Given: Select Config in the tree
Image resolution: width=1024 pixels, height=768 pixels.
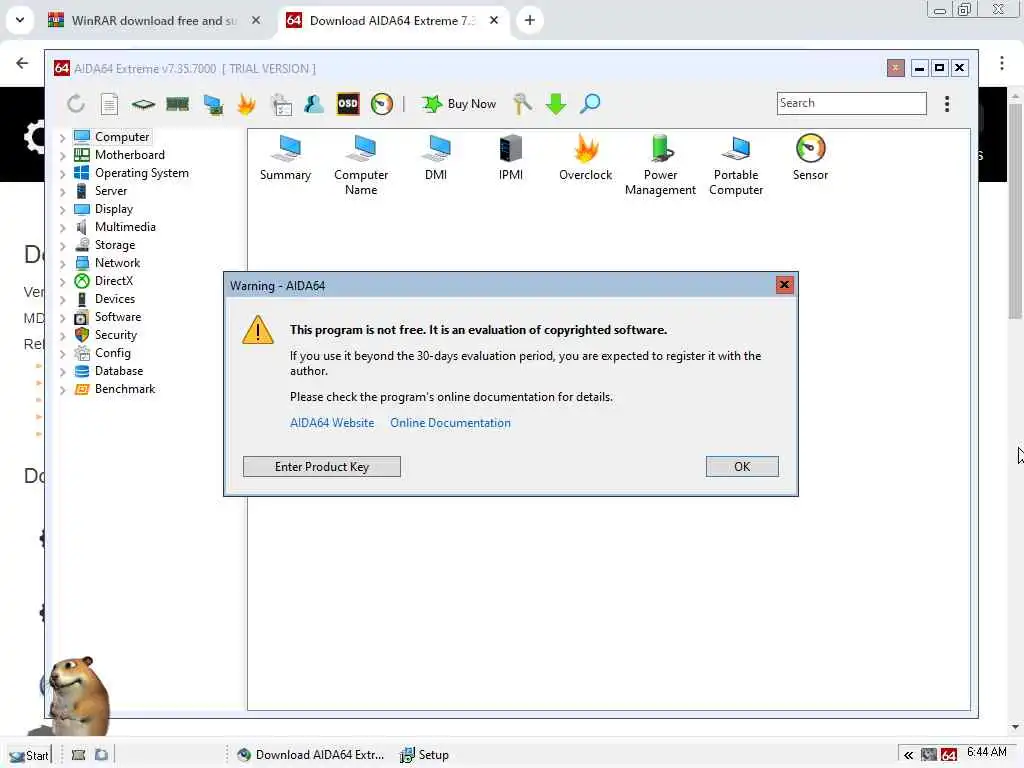Looking at the screenshot, I should (x=112, y=353).
